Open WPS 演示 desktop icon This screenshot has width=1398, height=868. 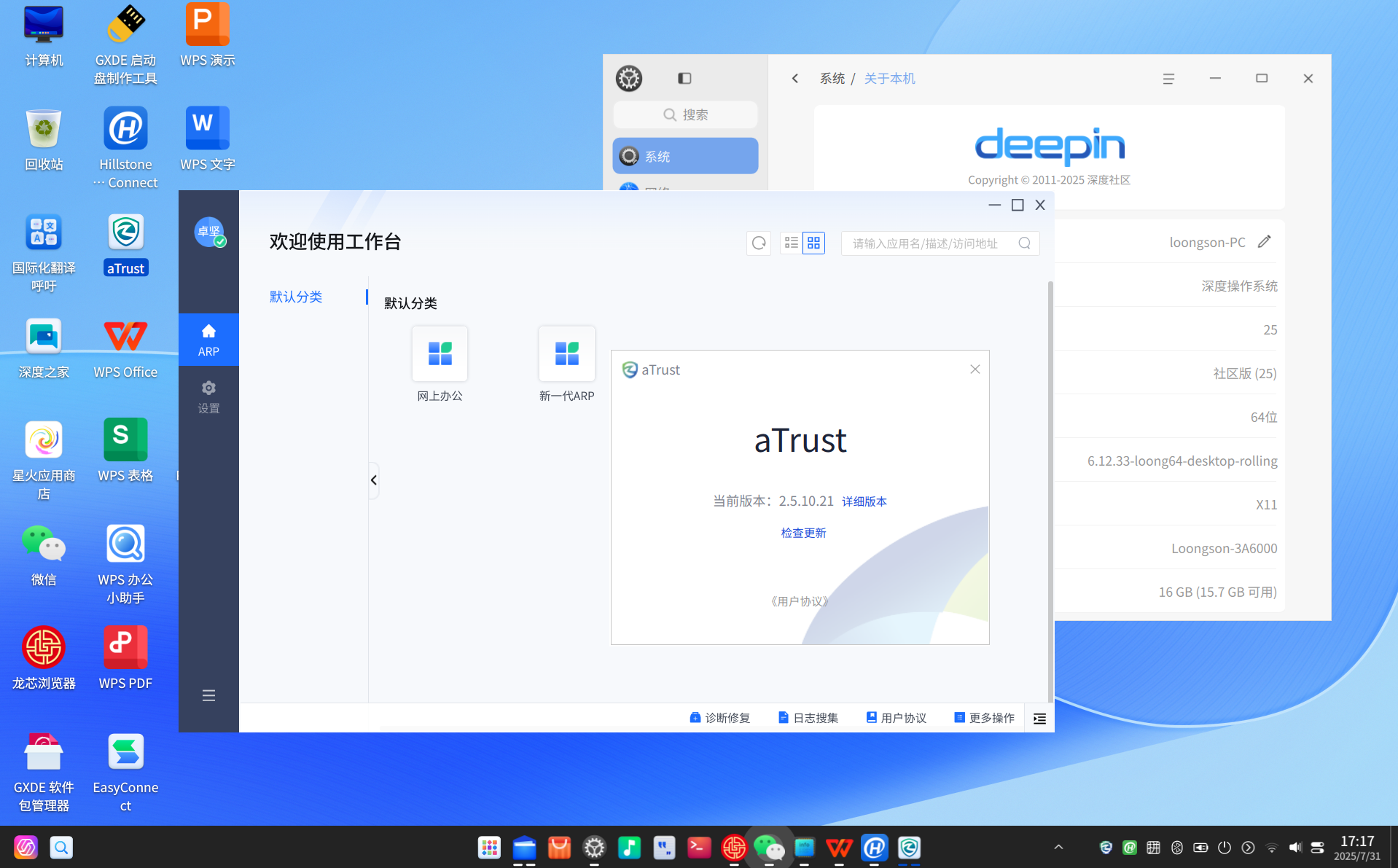click(208, 35)
